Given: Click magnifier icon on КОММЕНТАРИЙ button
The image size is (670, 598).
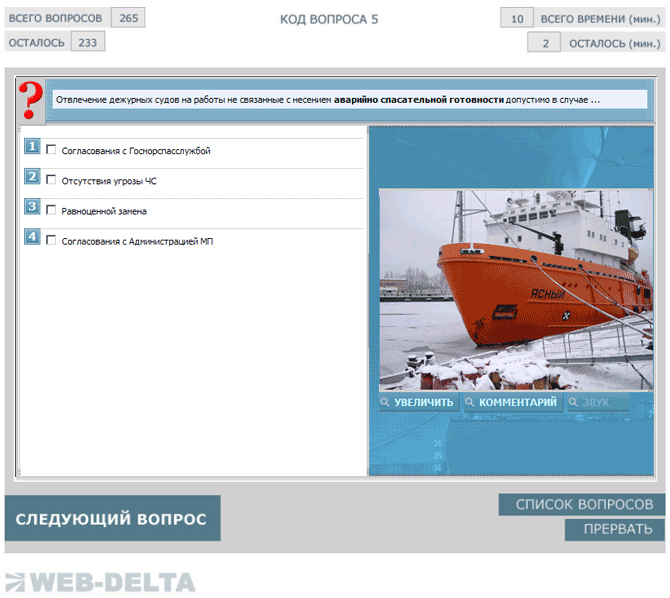Looking at the screenshot, I should tap(470, 402).
